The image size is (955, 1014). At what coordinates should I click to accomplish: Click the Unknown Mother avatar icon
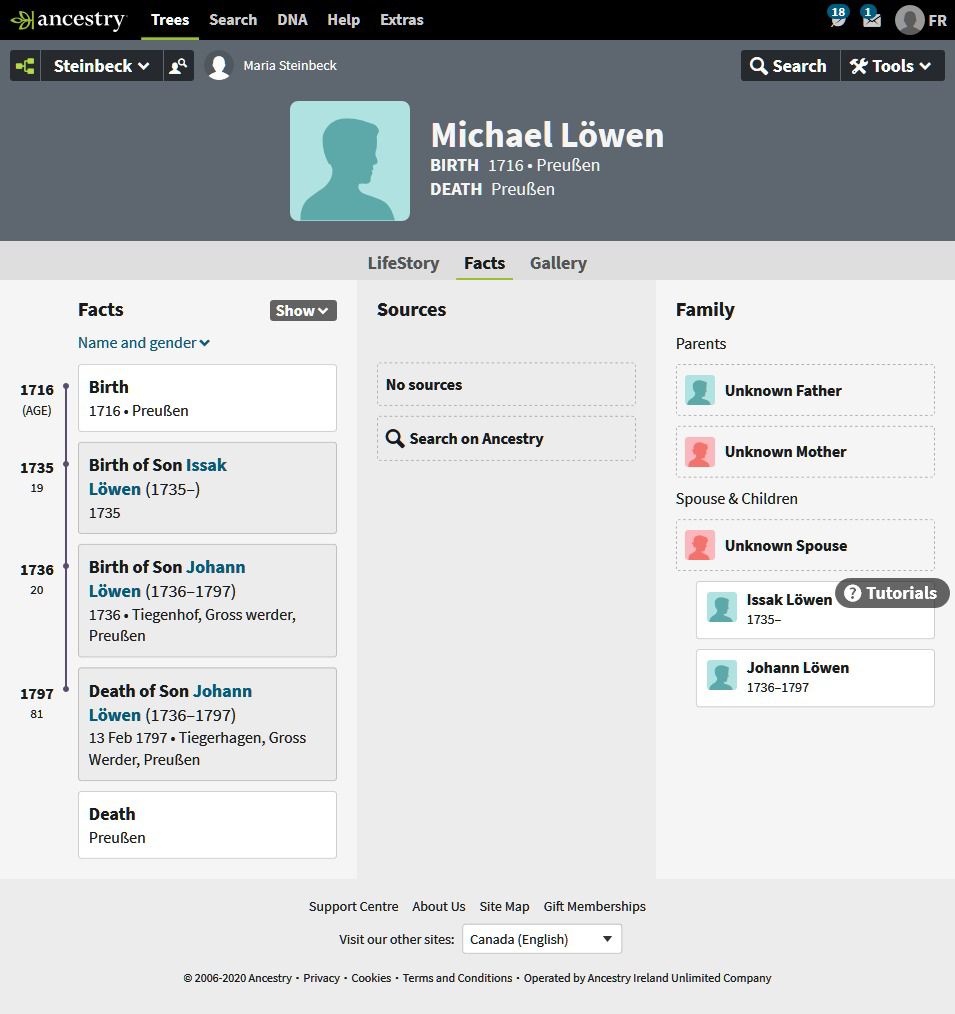[700, 452]
